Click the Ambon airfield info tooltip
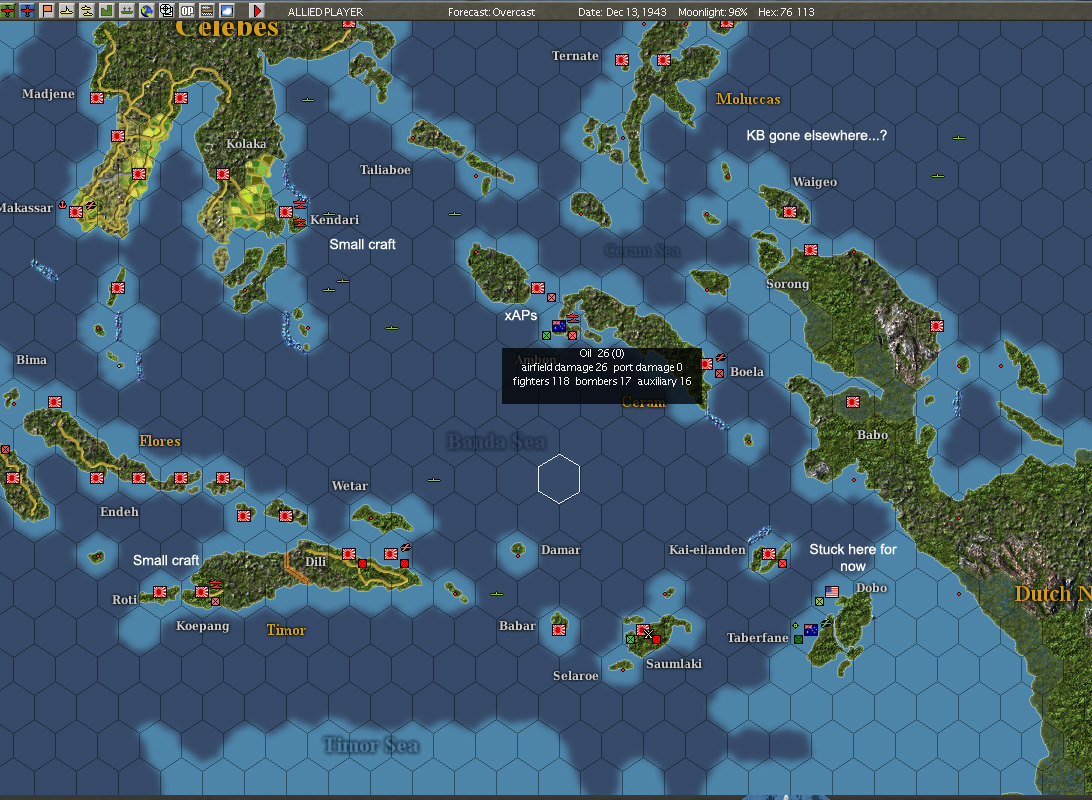1092x800 pixels. pyautogui.click(x=602, y=375)
